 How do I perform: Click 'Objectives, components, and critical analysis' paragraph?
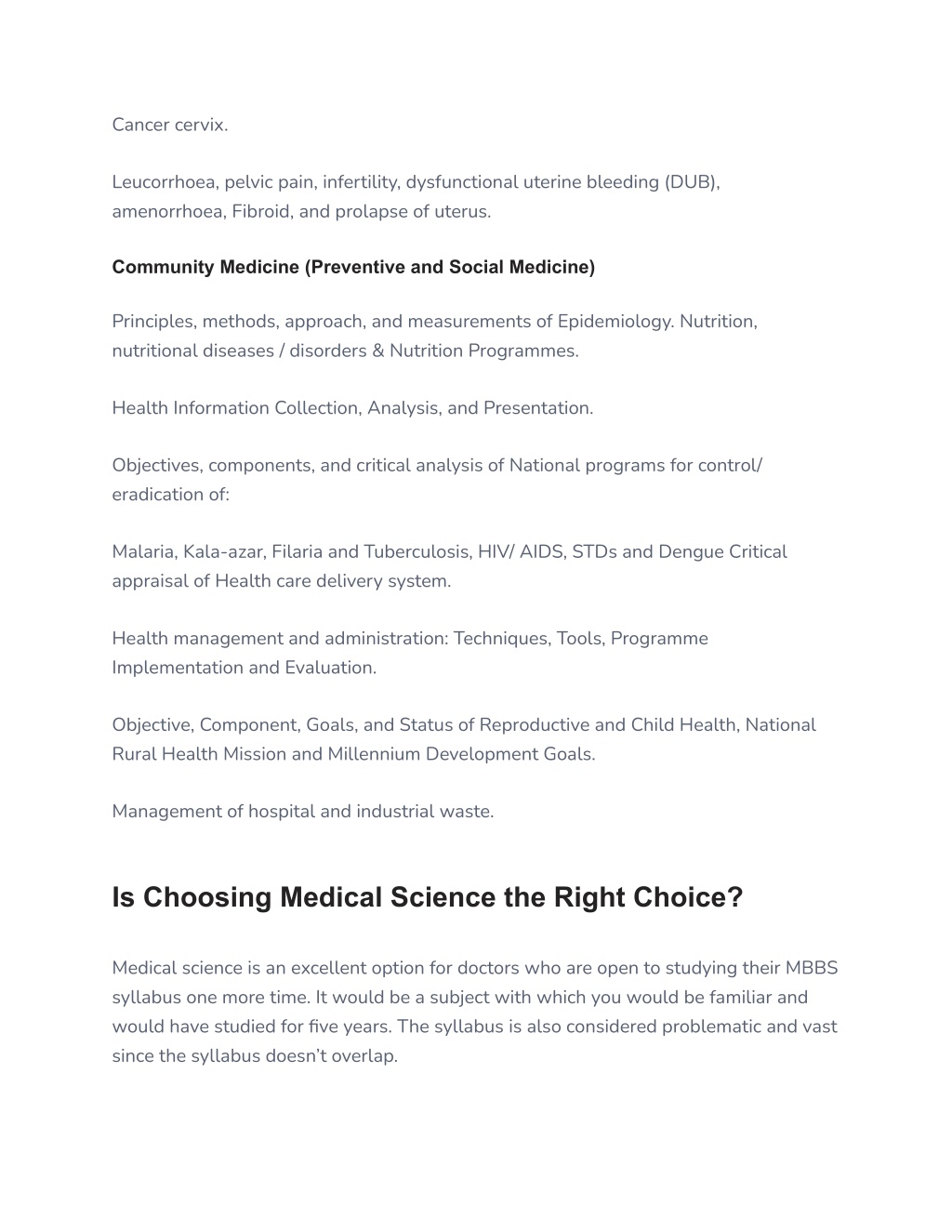437,480
